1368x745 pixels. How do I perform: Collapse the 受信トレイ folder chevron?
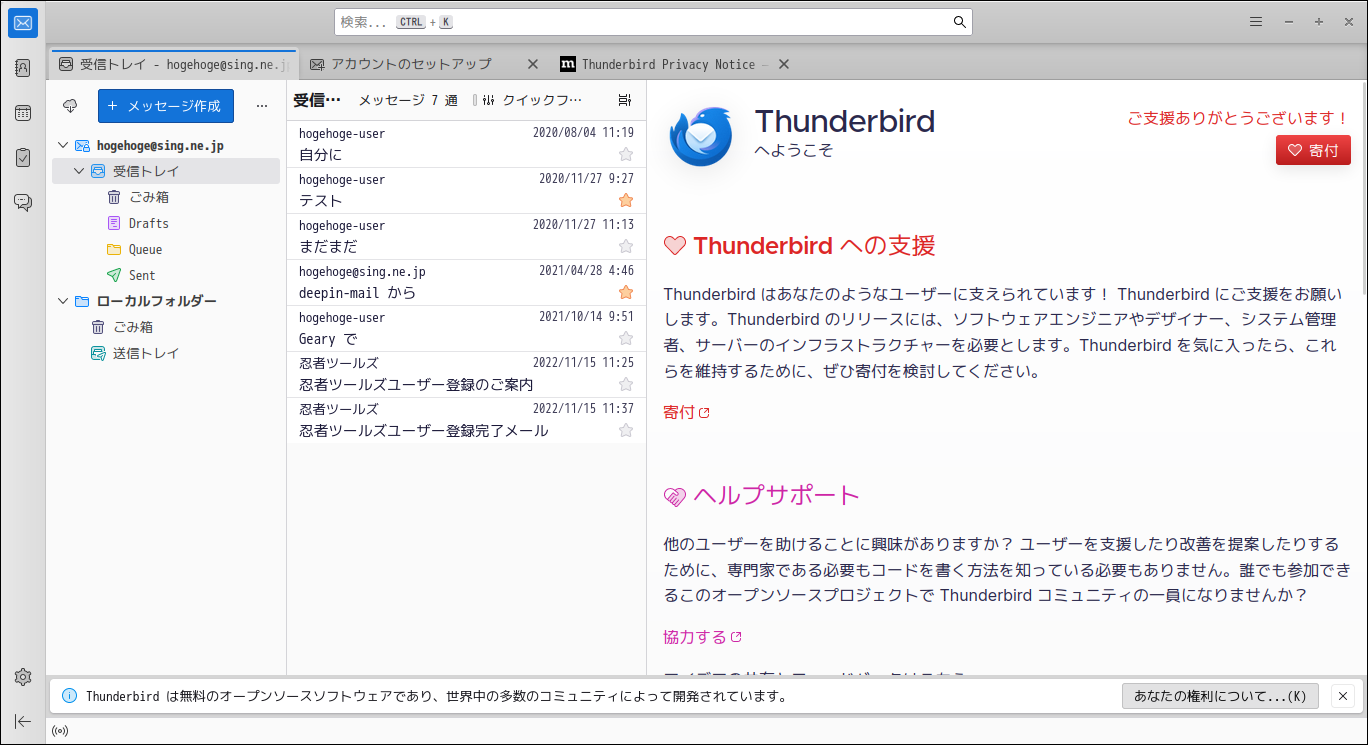tap(79, 171)
